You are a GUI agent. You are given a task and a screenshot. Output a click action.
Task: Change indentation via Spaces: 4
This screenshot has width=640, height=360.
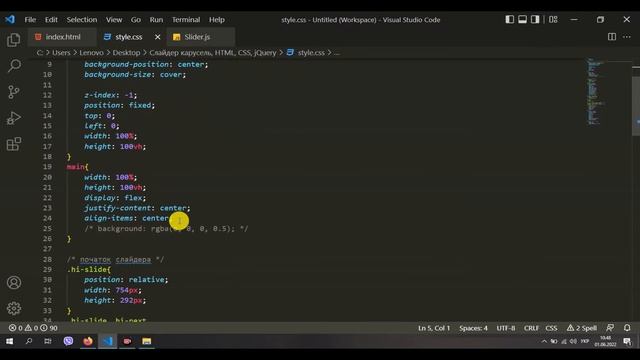point(473,328)
